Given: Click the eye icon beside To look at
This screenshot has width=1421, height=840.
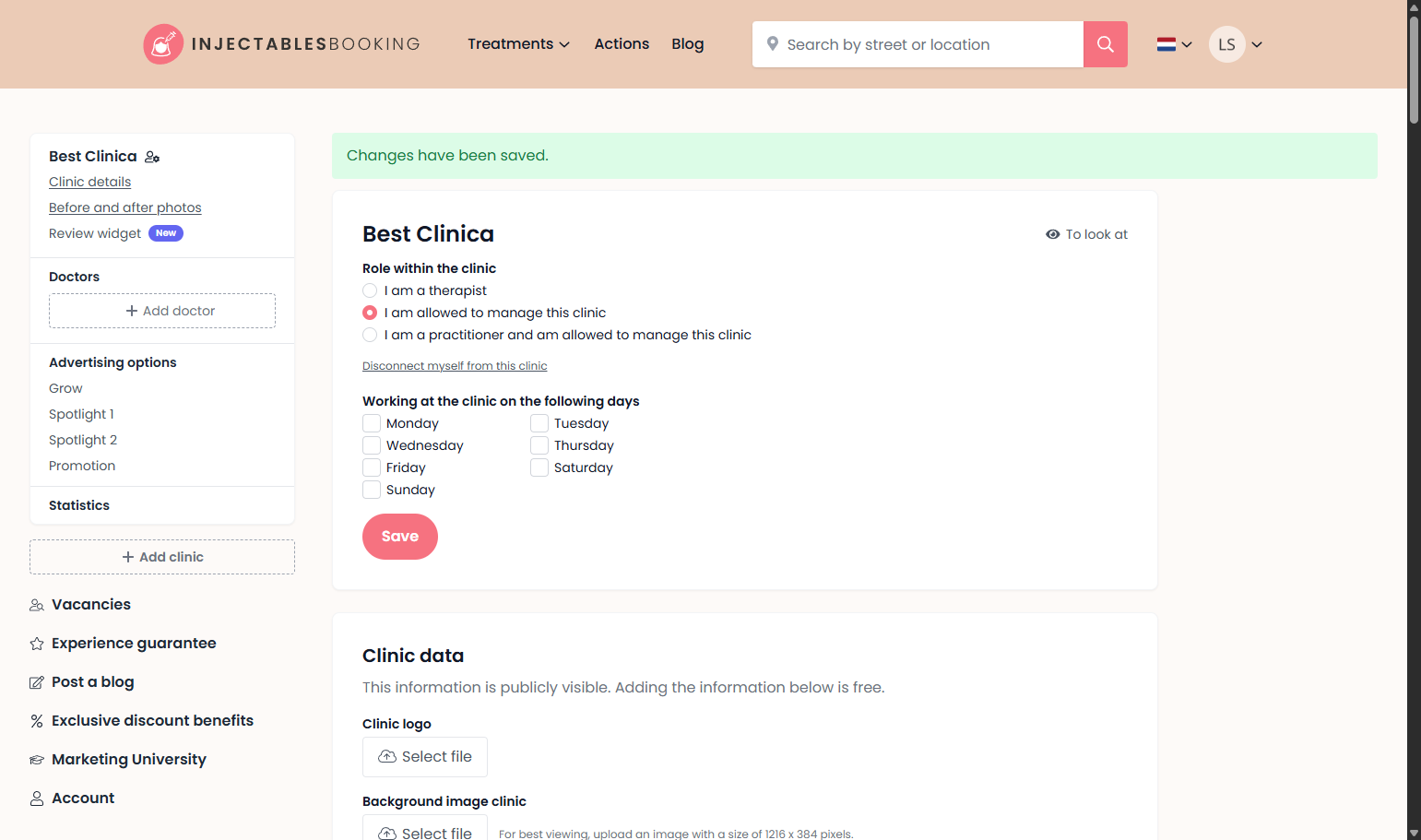Looking at the screenshot, I should [1052, 234].
